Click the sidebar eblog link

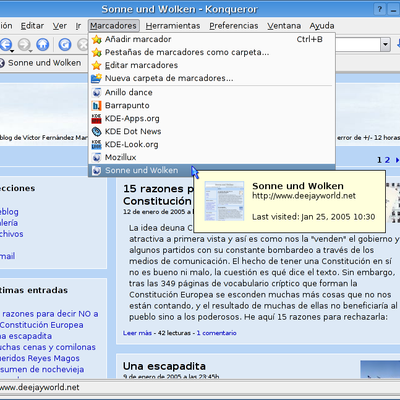click(x=9, y=212)
